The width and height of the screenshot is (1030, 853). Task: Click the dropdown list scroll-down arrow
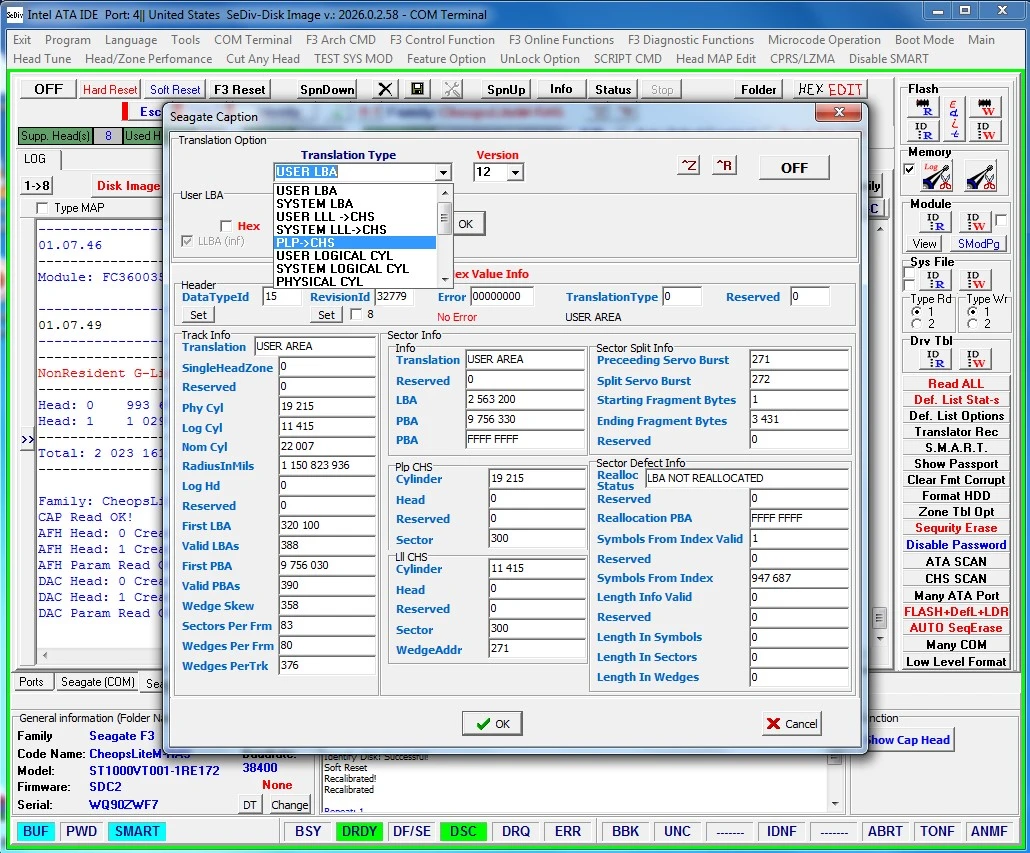[445, 280]
